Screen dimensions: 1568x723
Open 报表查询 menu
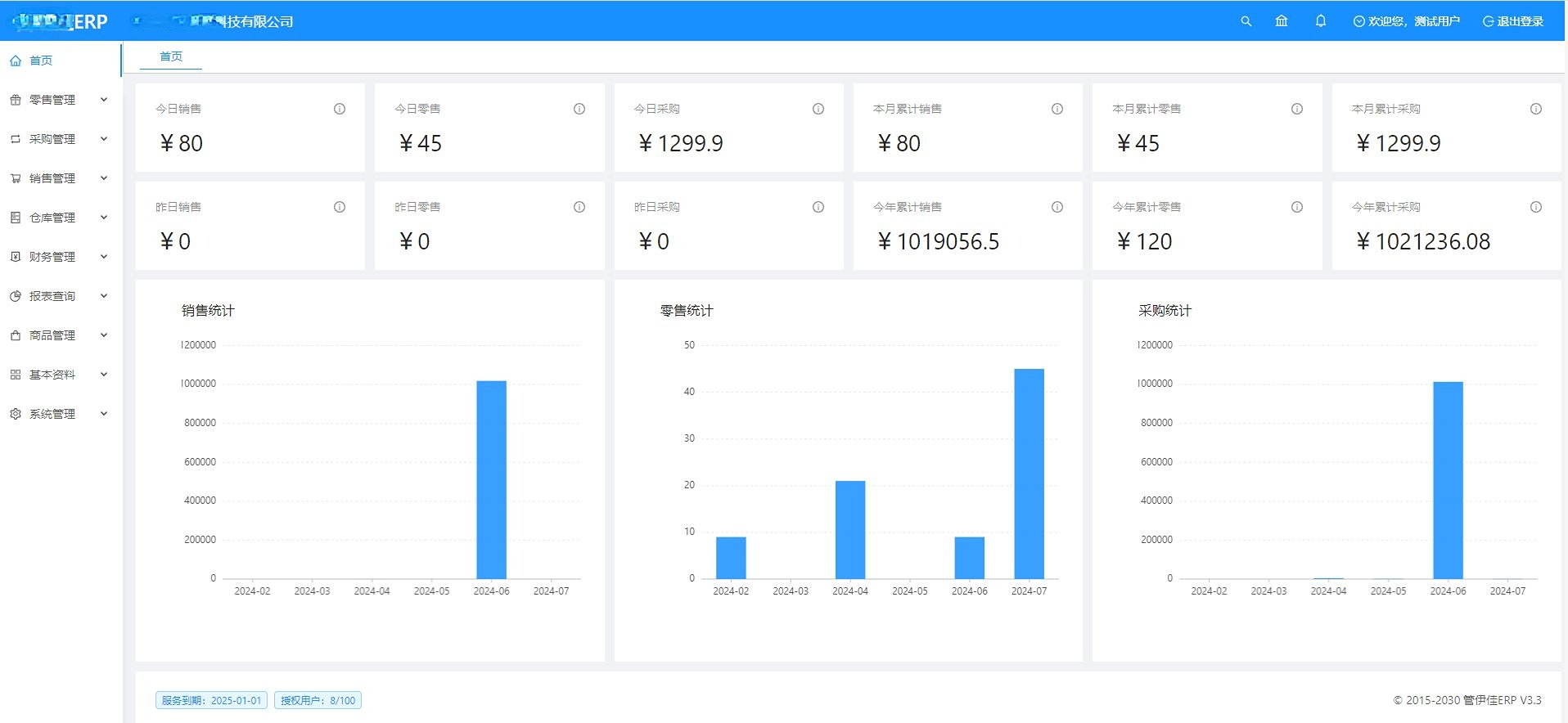[x=61, y=296]
